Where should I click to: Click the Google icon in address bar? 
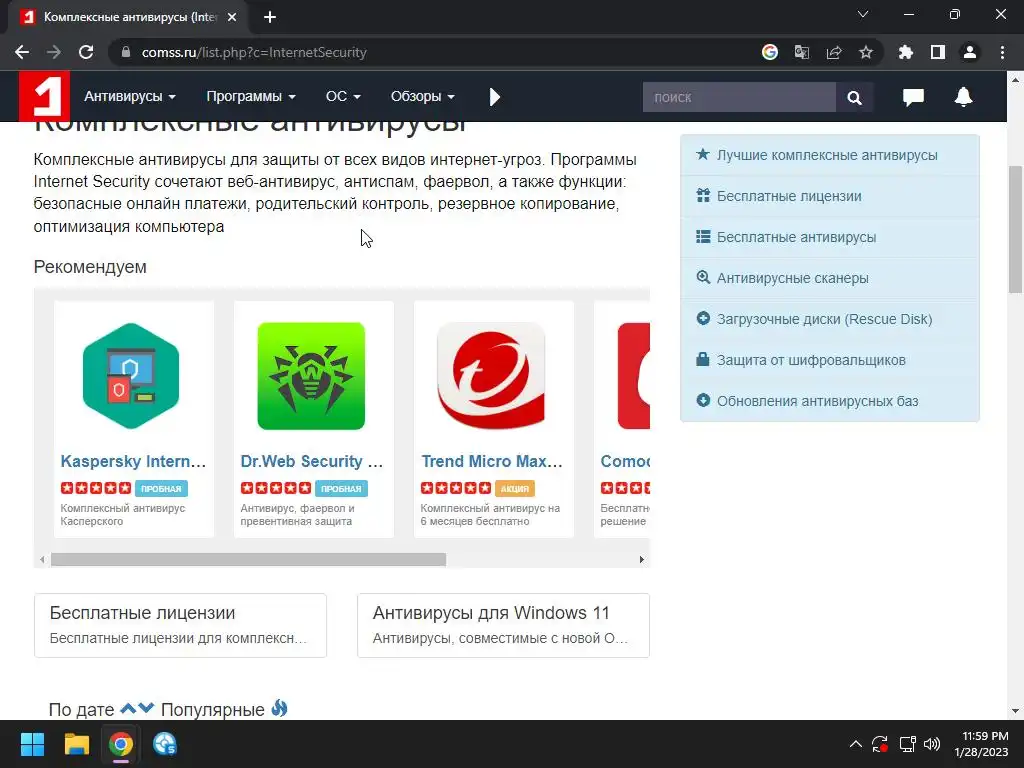pos(770,52)
